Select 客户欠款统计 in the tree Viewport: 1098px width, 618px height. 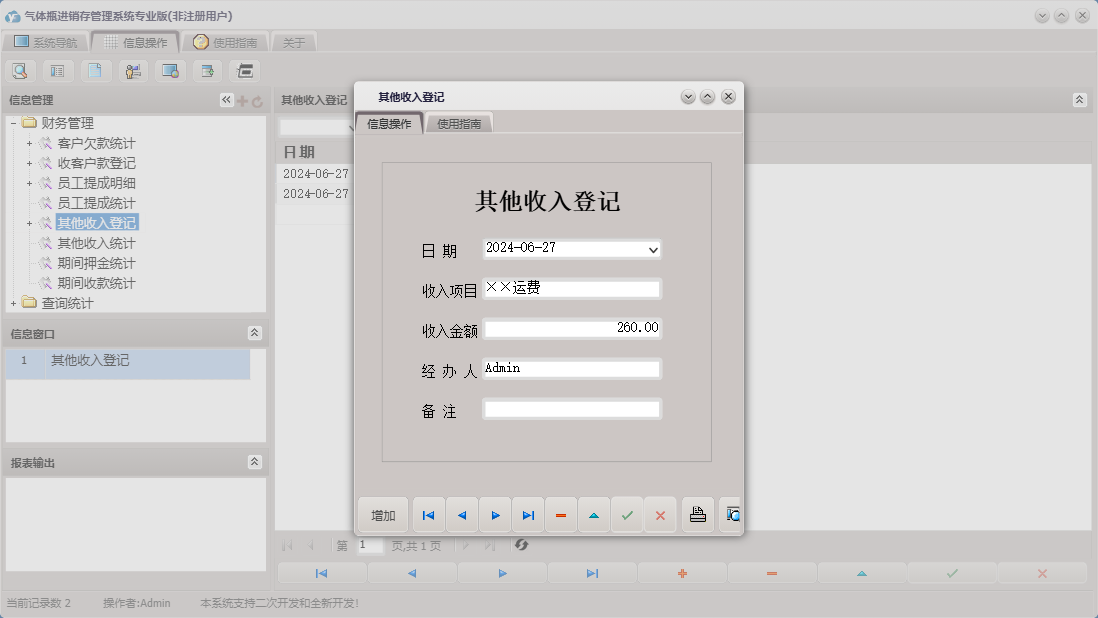point(97,143)
